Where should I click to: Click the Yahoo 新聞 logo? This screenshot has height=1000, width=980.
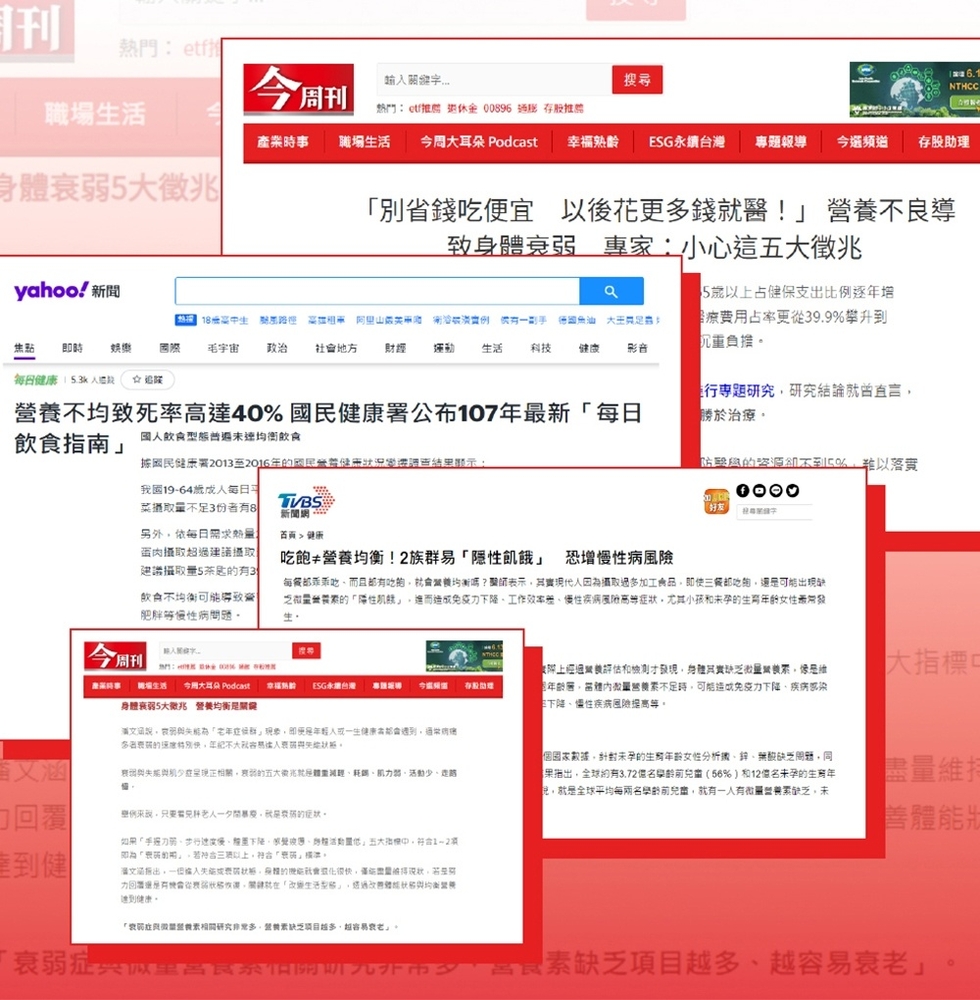pyautogui.click(x=67, y=291)
